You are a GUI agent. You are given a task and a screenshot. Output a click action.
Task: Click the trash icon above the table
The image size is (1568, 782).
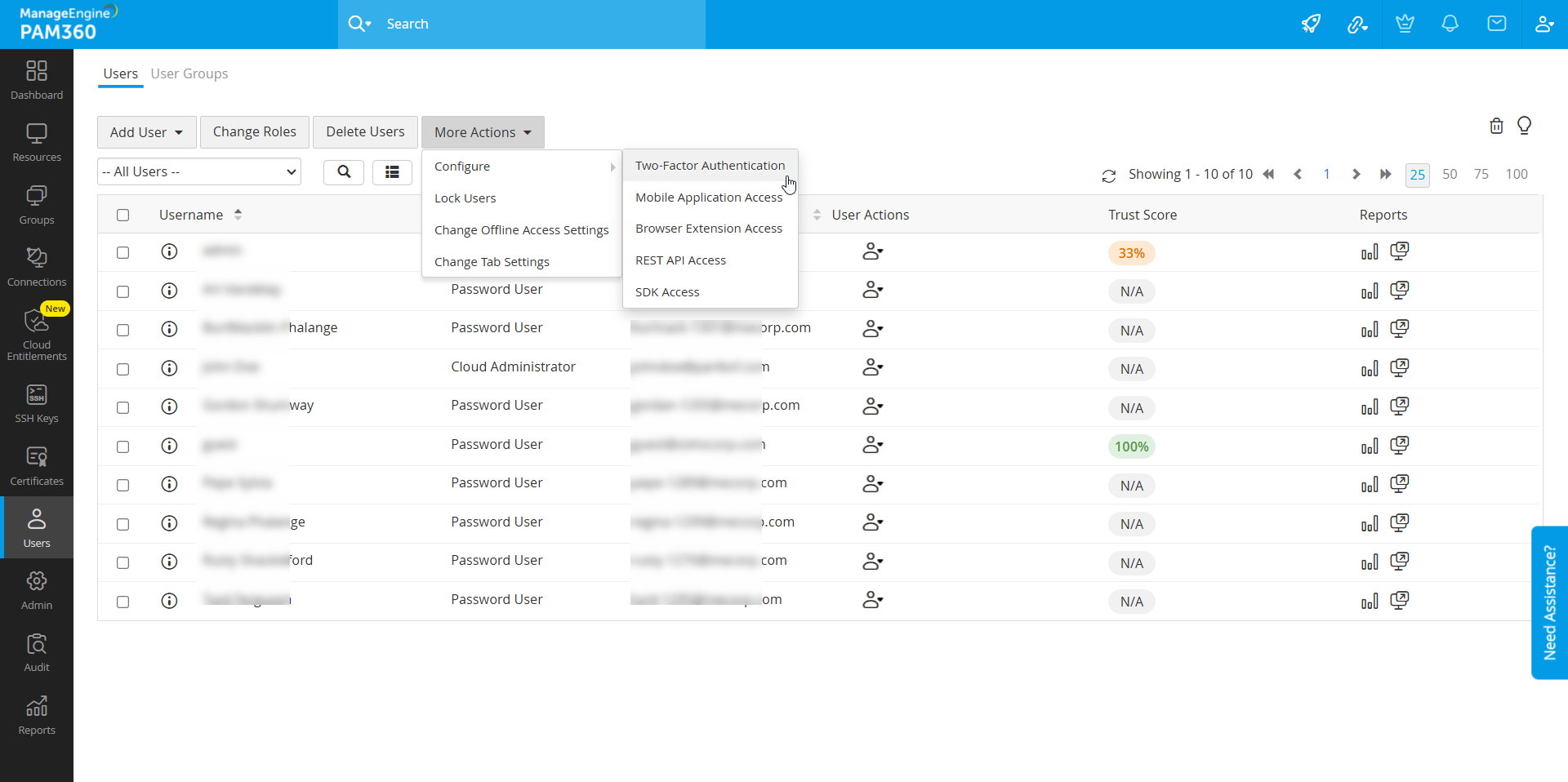tap(1496, 126)
